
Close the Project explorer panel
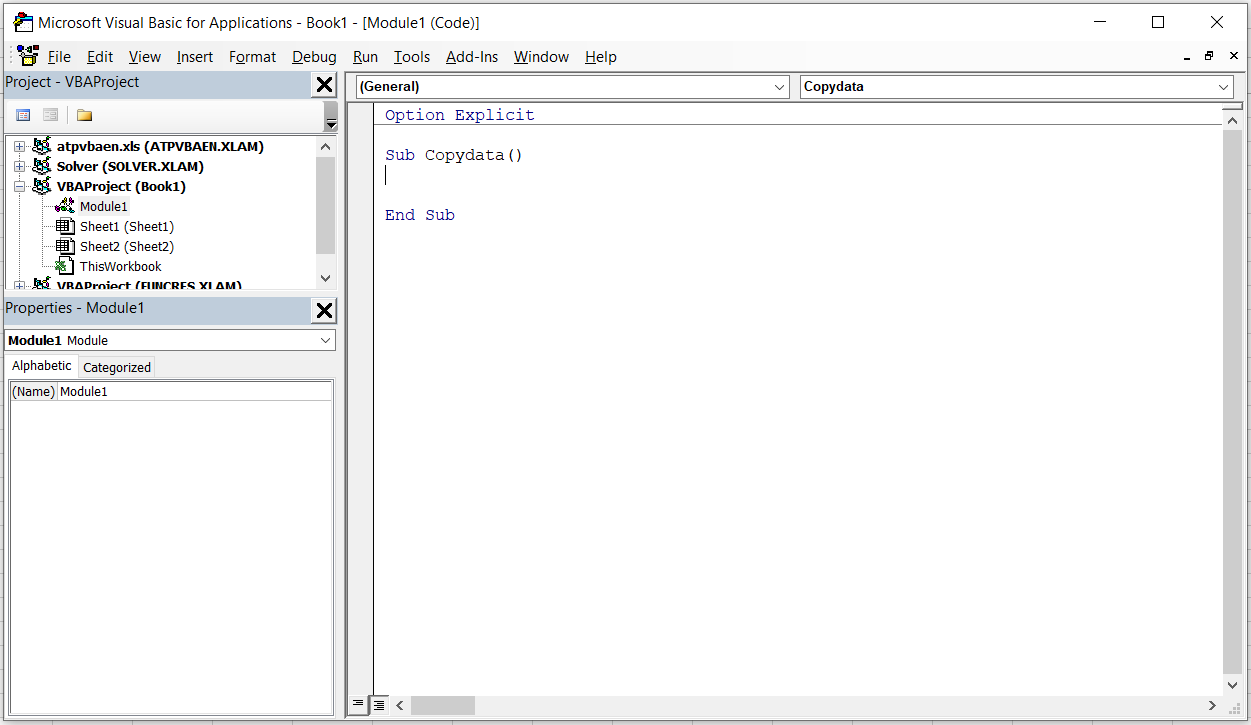[x=324, y=85]
